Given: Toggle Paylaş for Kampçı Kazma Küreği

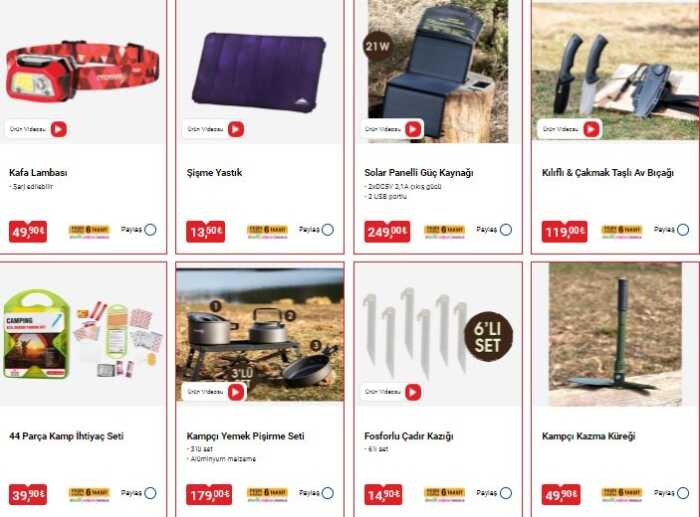Looking at the screenshot, I should click(x=683, y=493).
